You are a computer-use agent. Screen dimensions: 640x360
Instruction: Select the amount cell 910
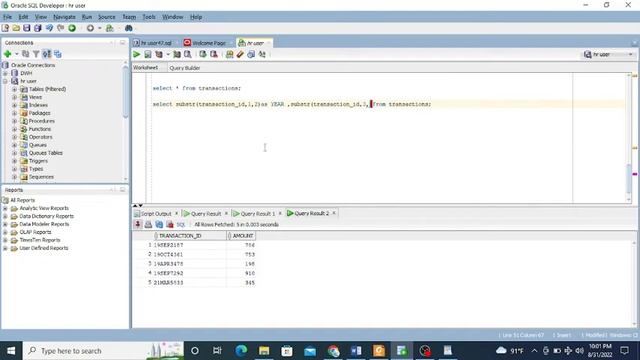tap(241, 273)
